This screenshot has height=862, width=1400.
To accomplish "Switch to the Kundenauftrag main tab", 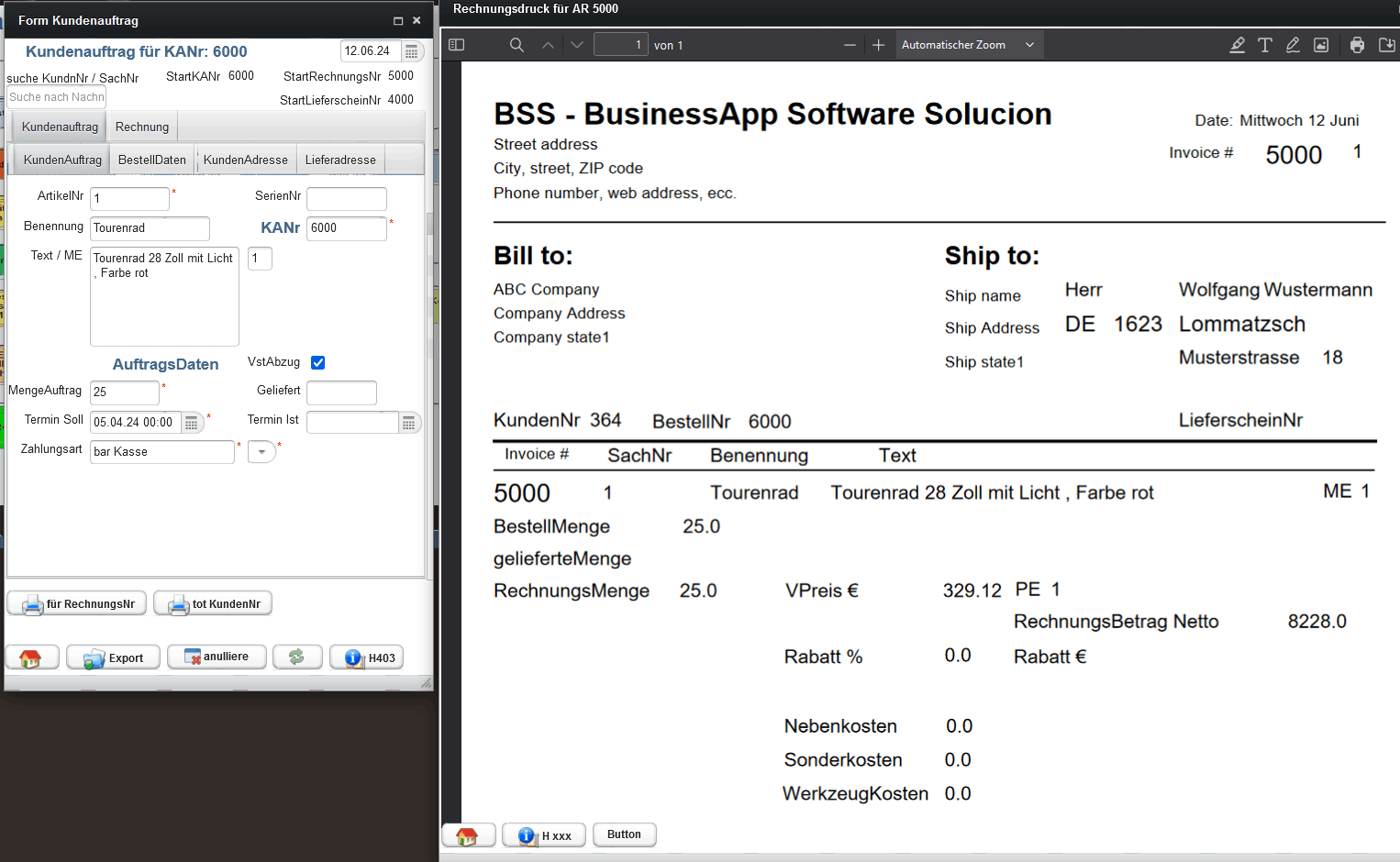I will [60, 127].
